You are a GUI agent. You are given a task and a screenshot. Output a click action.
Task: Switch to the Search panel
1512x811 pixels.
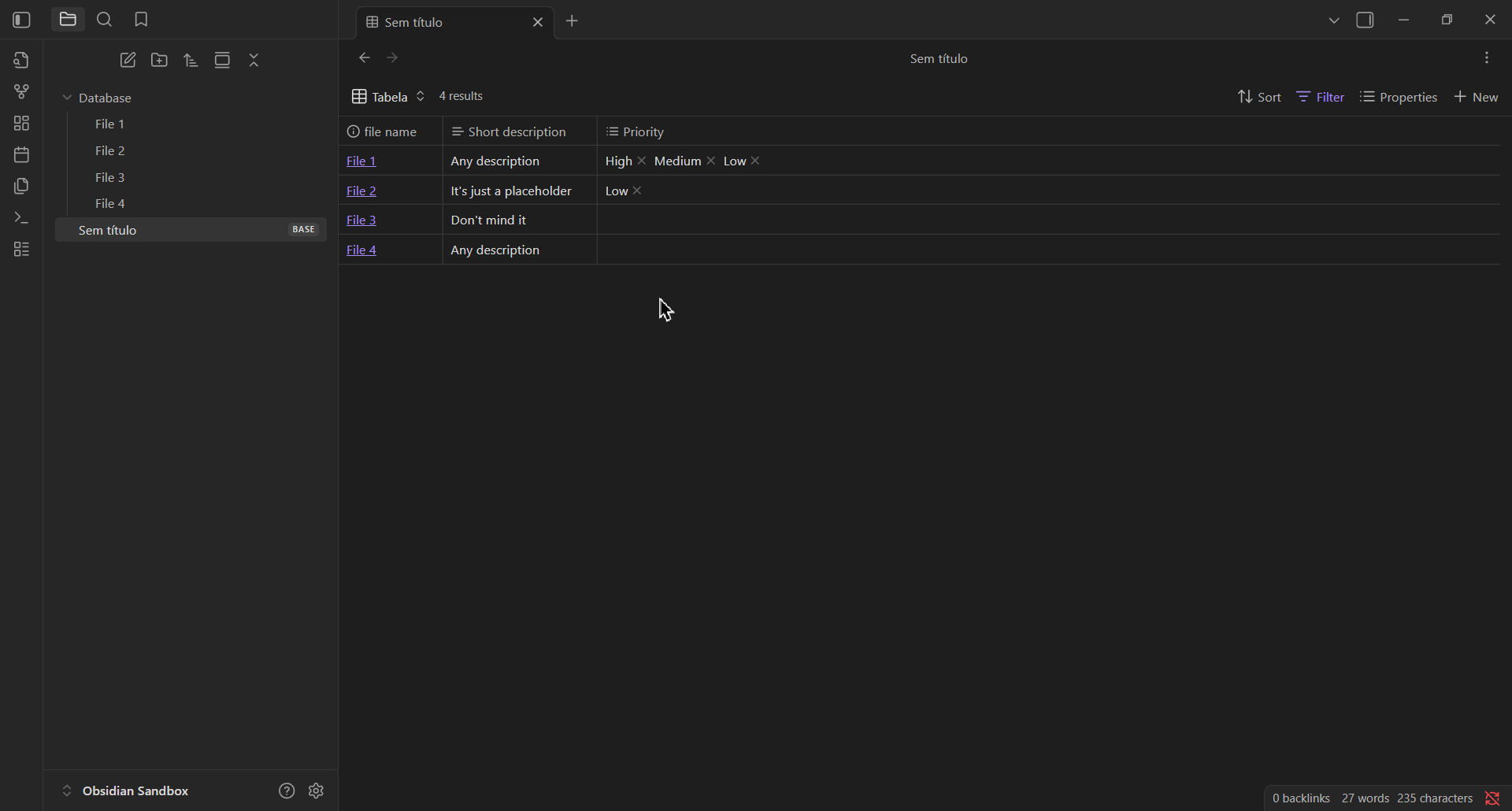point(104,19)
